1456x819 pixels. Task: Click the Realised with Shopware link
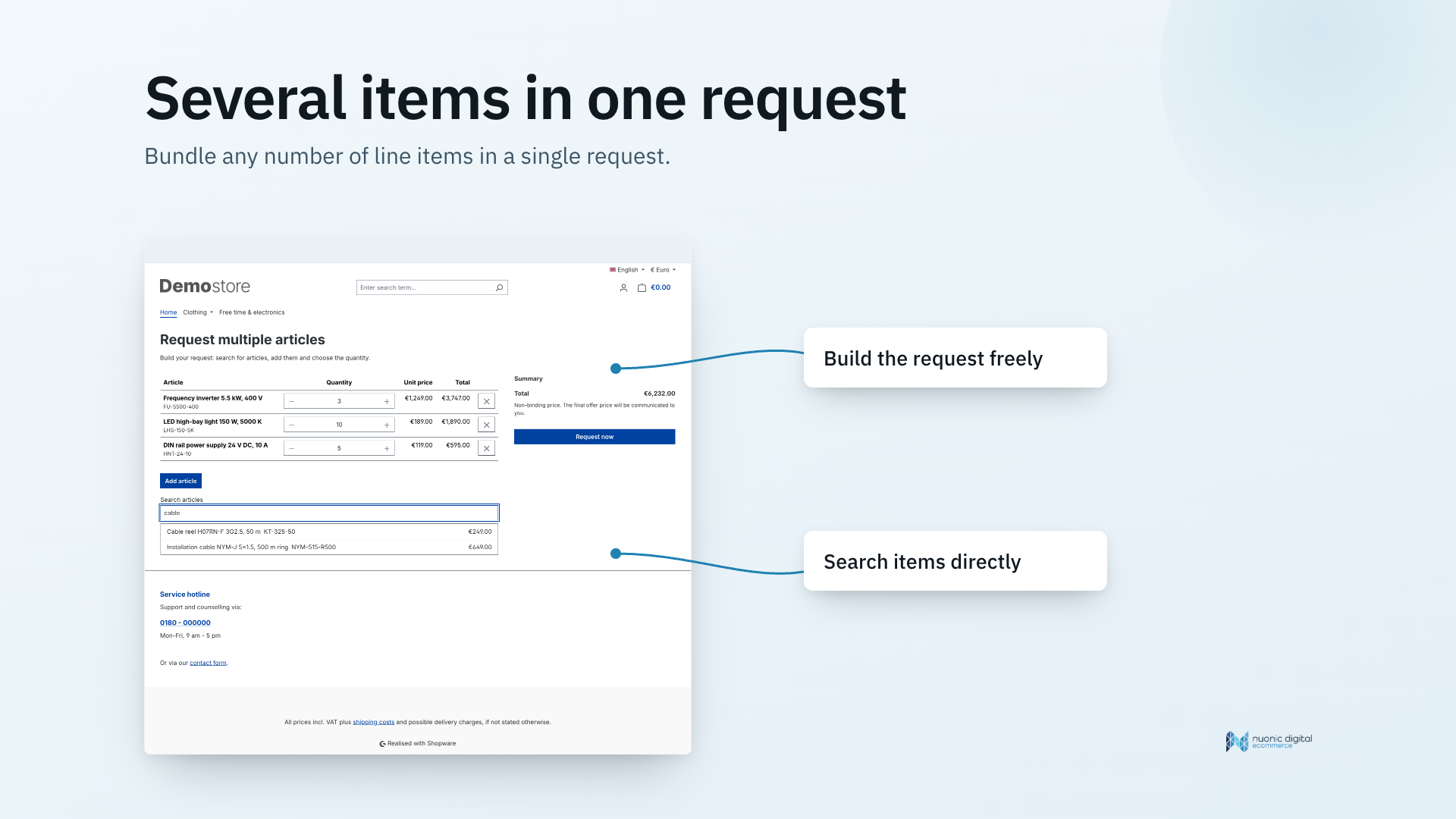coord(418,743)
